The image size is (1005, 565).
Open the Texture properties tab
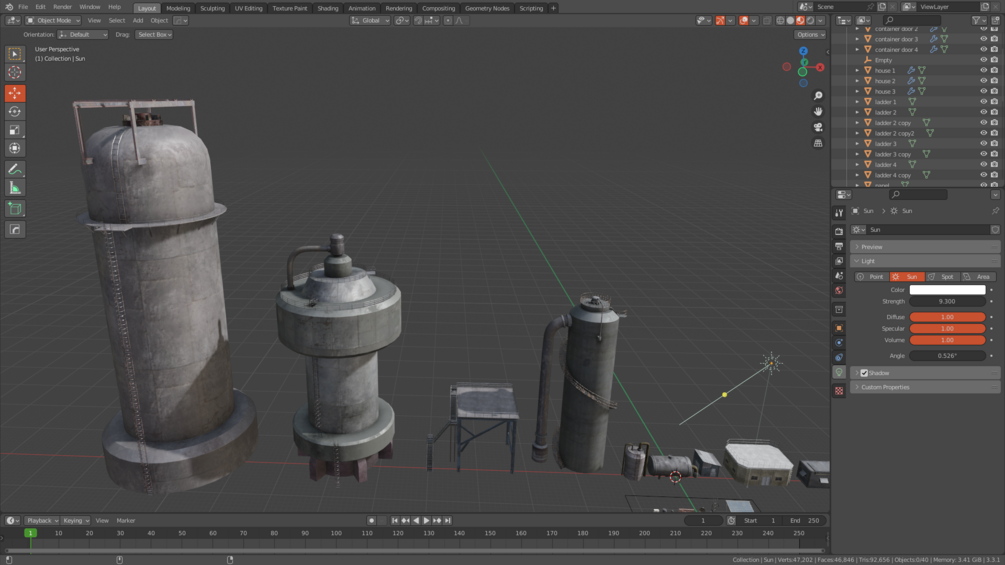(839, 390)
